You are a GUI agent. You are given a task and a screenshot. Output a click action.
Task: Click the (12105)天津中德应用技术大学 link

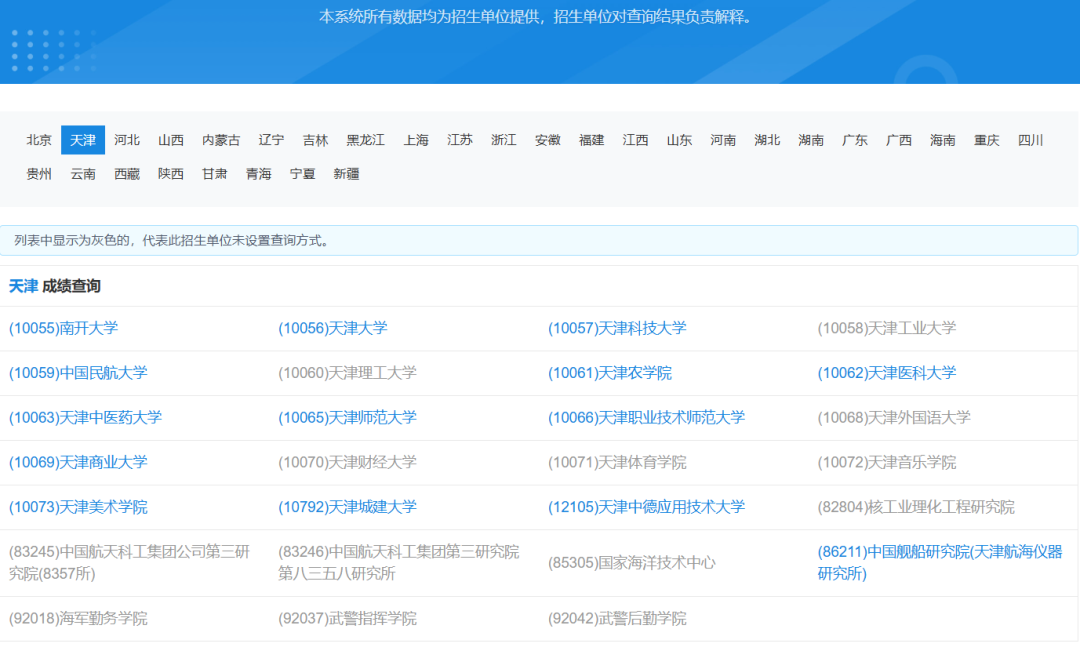[x=646, y=507]
